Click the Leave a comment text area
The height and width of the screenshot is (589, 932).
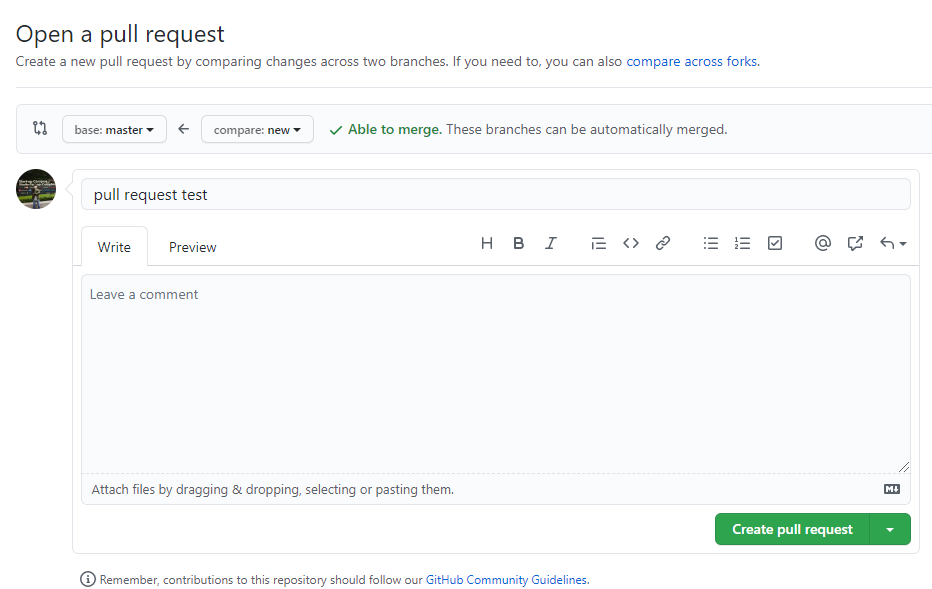click(x=496, y=374)
